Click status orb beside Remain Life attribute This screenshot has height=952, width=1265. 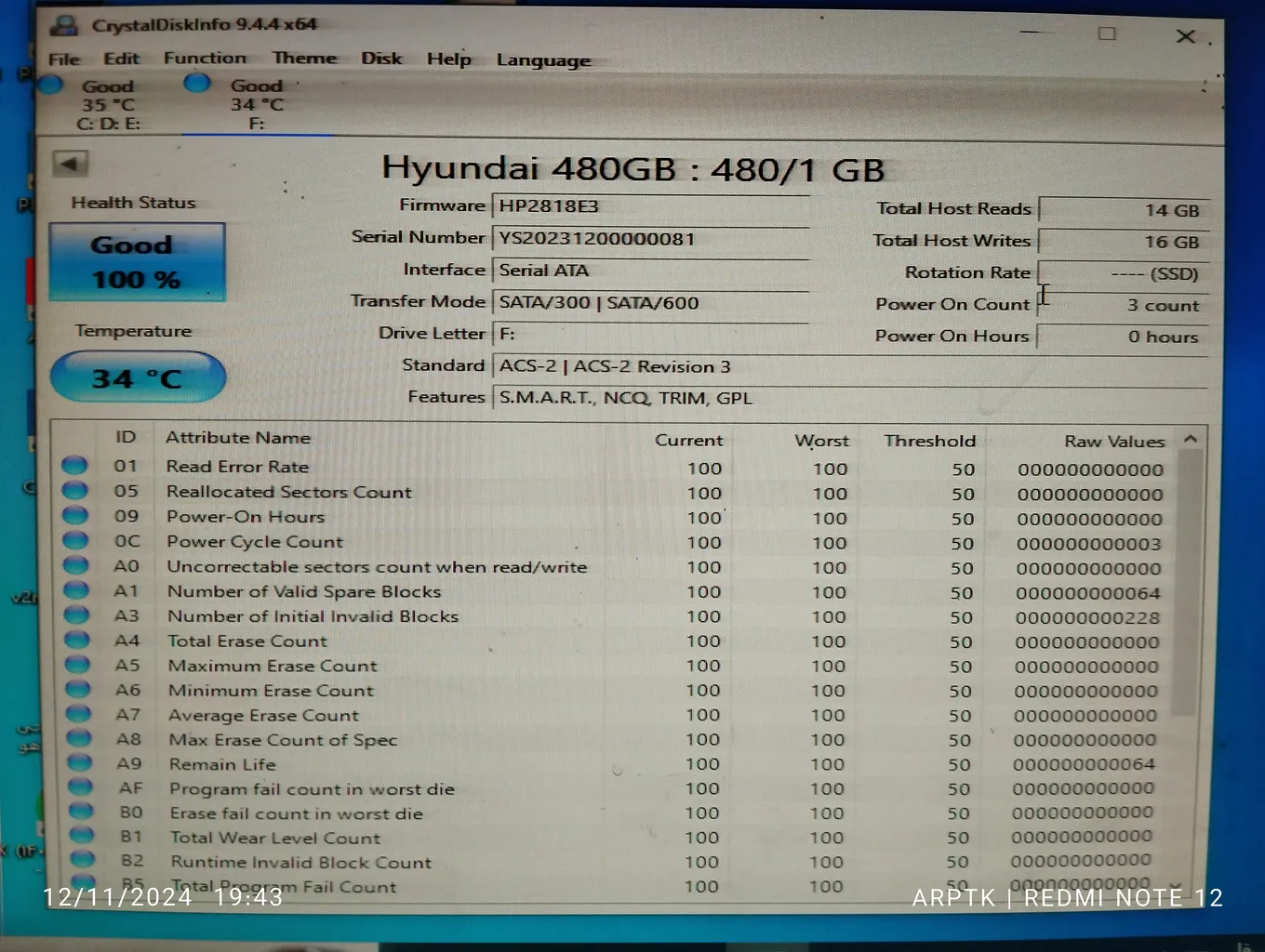(x=79, y=763)
